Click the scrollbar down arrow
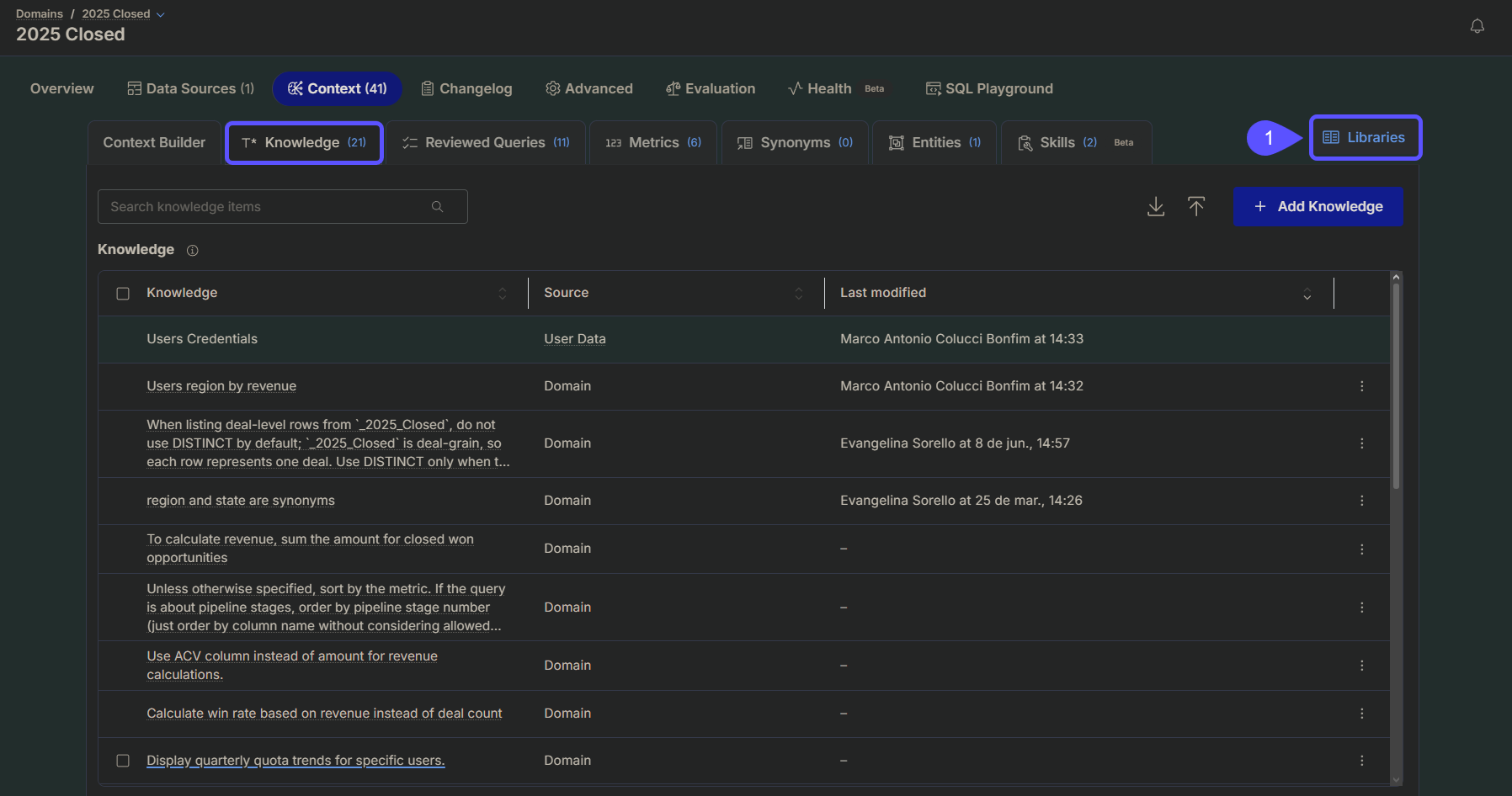The height and width of the screenshot is (796, 1512). pyautogui.click(x=1396, y=780)
